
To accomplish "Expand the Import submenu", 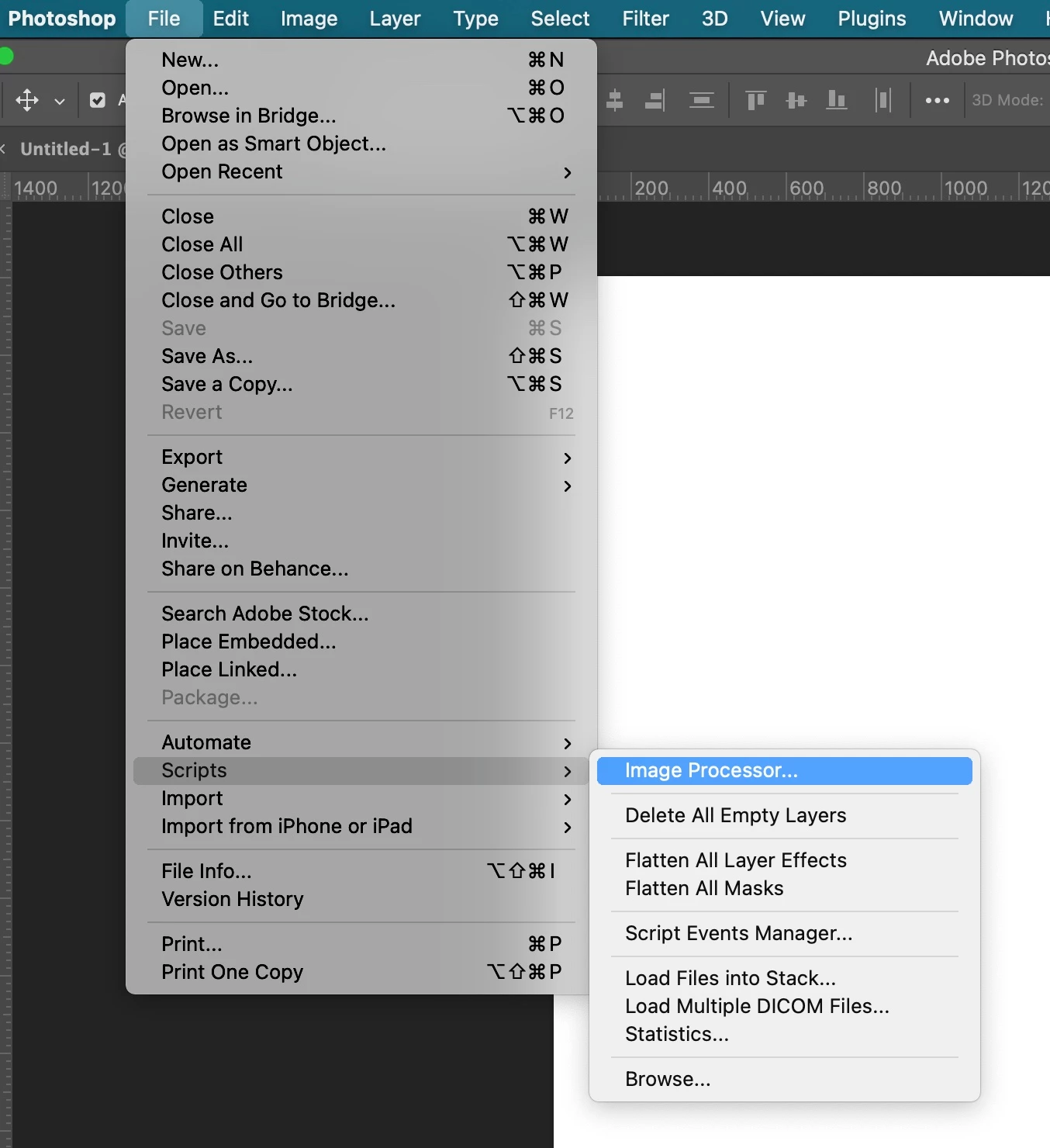I will coord(361,798).
